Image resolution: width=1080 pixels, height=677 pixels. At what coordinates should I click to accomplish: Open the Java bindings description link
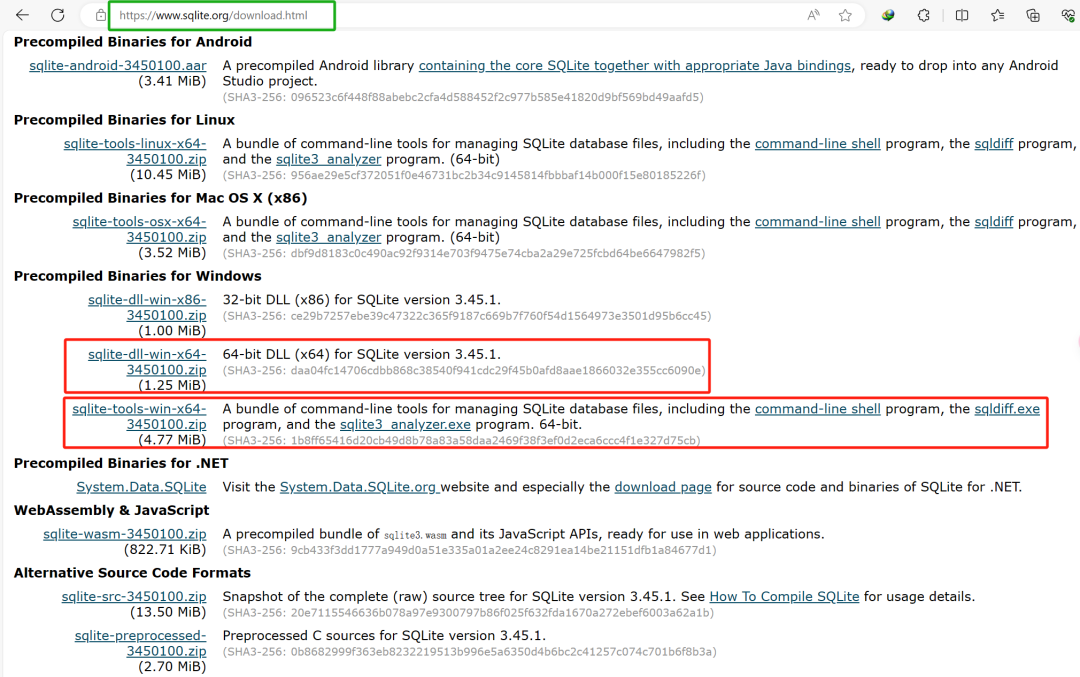[x=634, y=65]
